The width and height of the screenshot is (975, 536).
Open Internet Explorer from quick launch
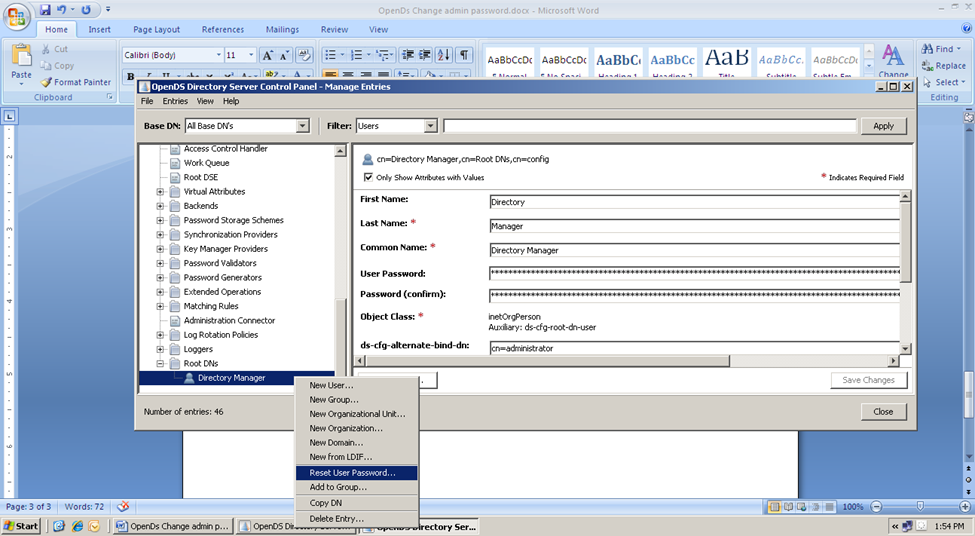tap(77, 526)
